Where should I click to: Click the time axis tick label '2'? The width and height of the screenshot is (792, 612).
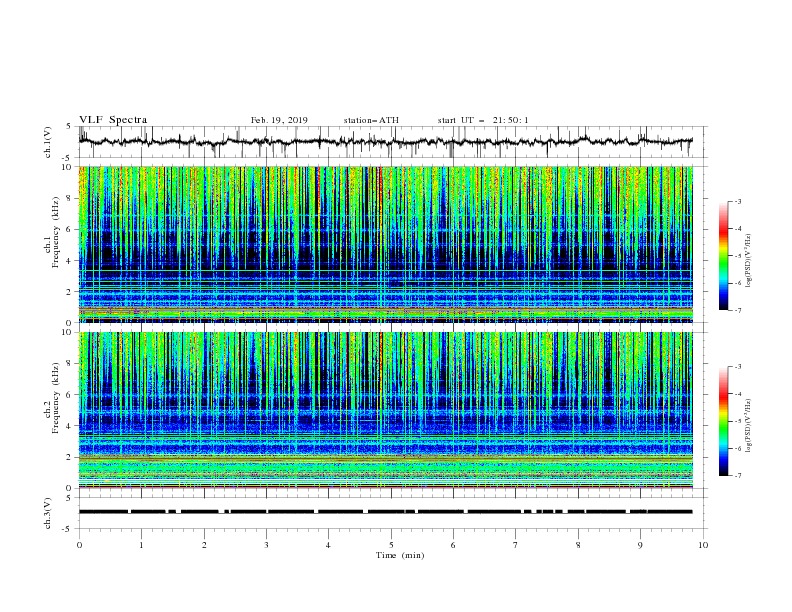pyautogui.click(x=204, y=545)
